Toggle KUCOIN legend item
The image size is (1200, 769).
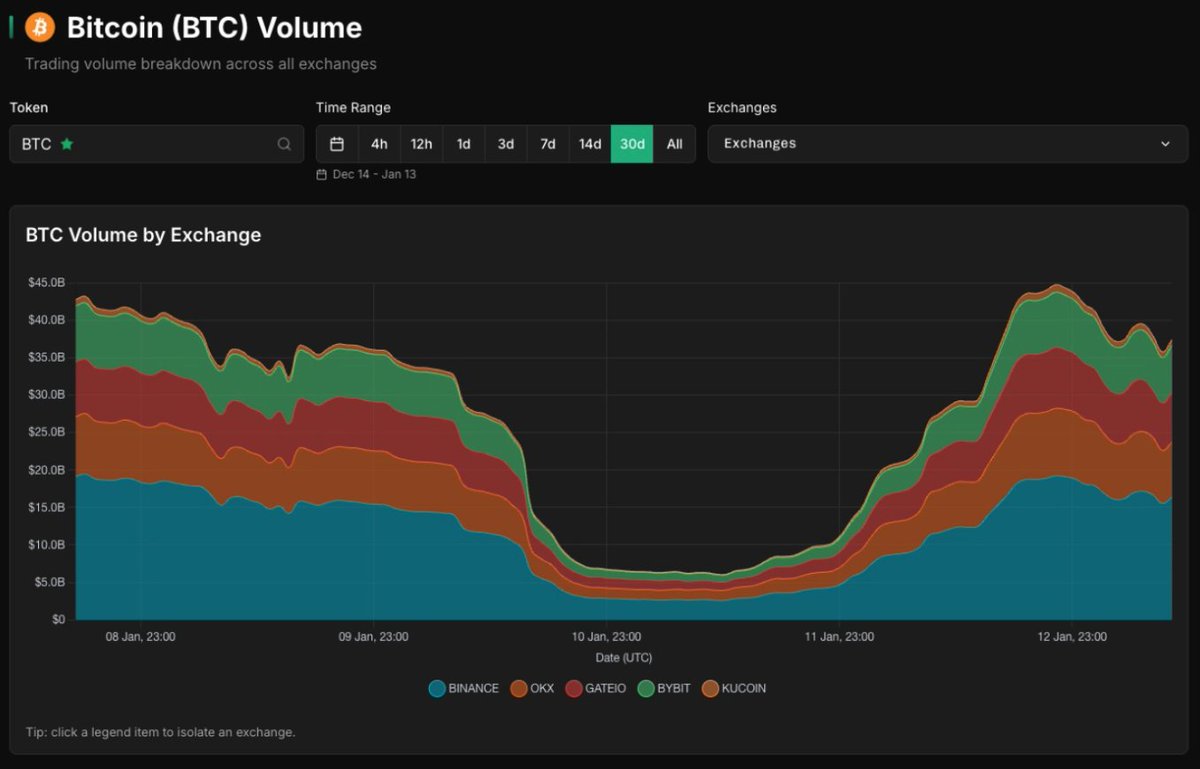pos(734,688)
